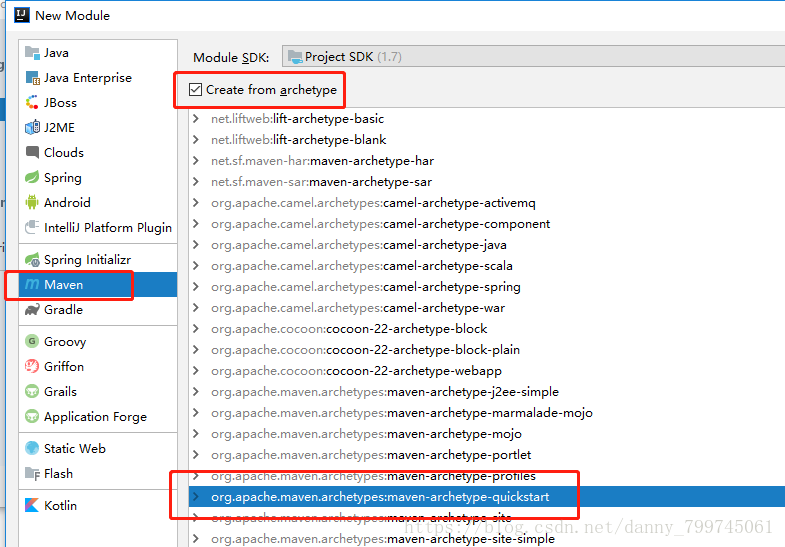Click the Flash folder icon

(32, 473)
